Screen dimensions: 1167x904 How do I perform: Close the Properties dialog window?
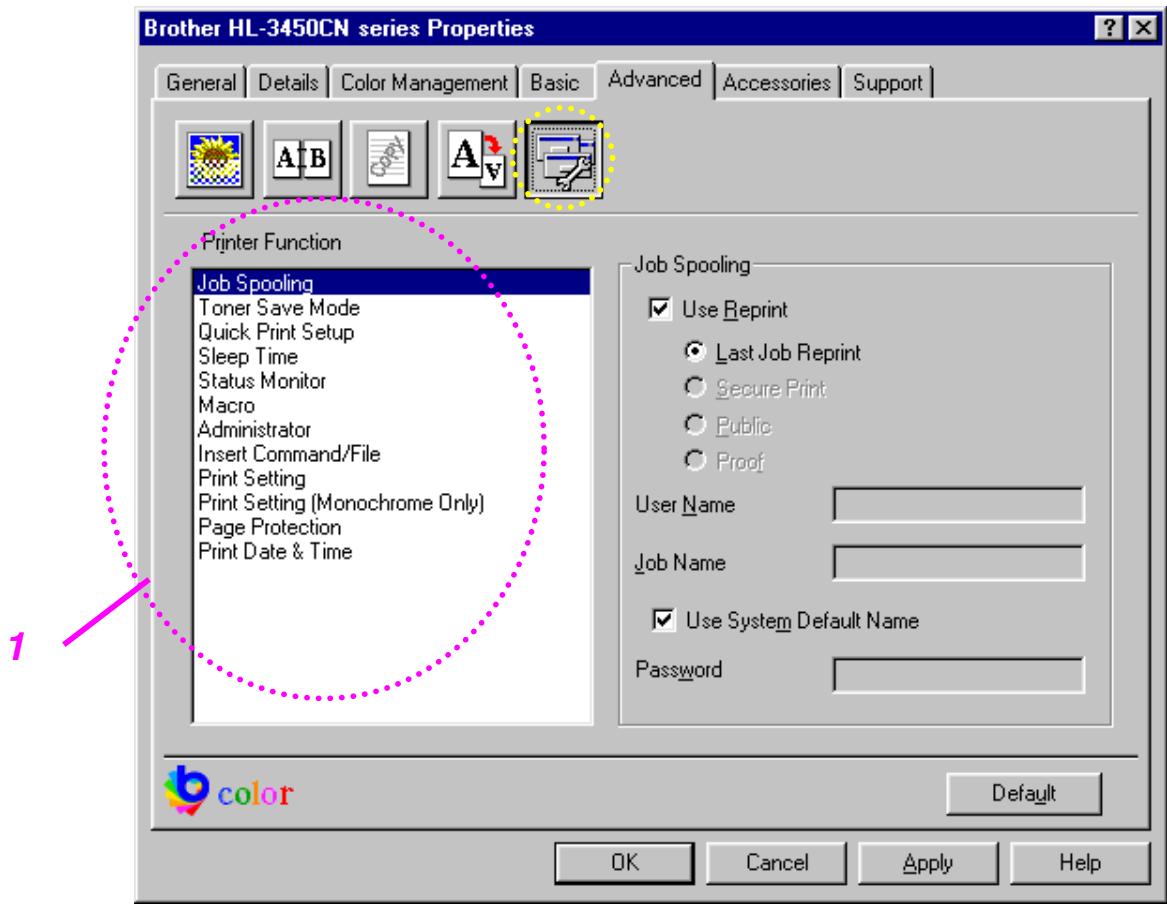click(1142, 28)
